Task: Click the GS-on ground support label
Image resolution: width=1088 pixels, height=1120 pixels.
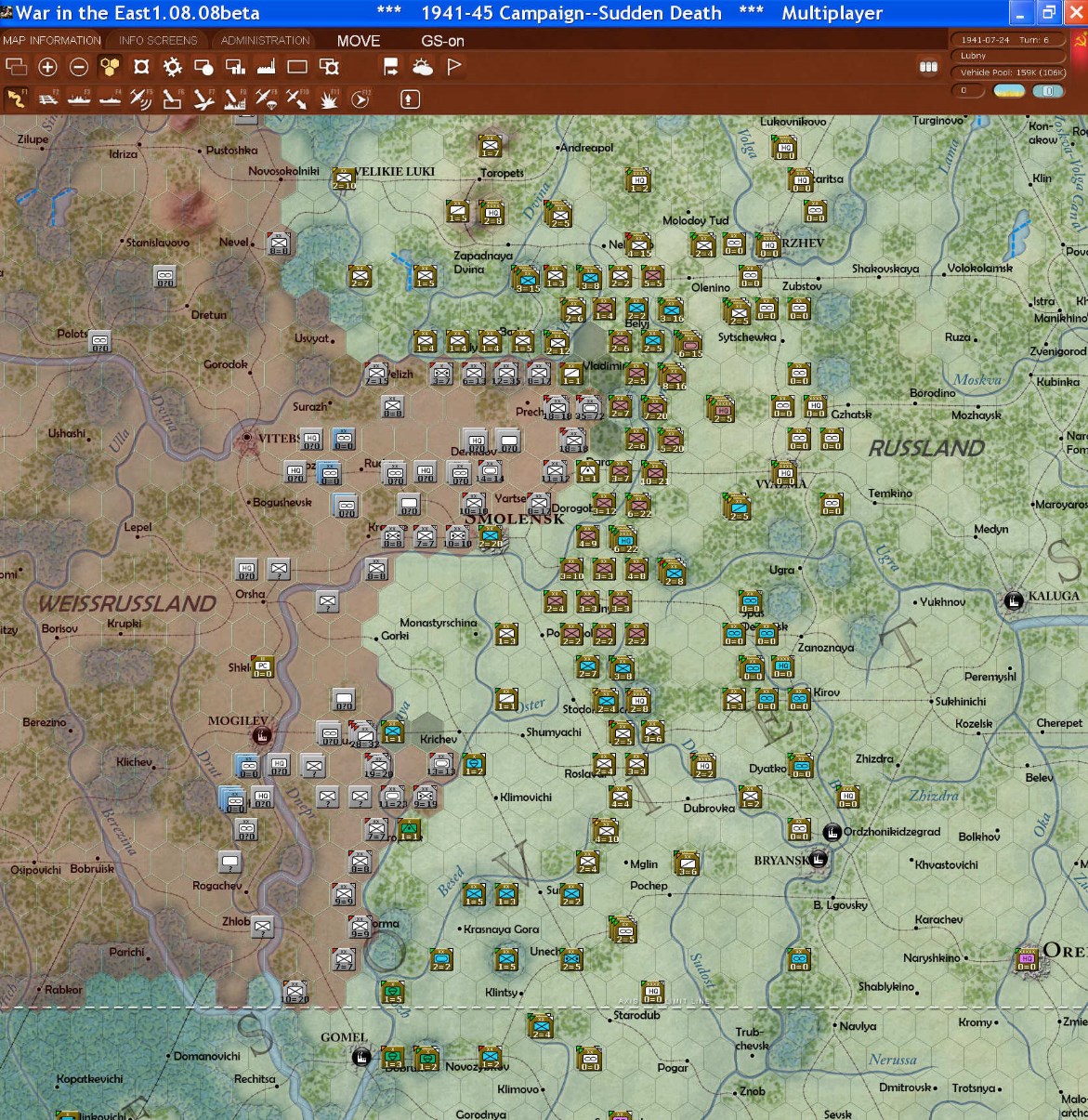Action: (x=442, y=41)
